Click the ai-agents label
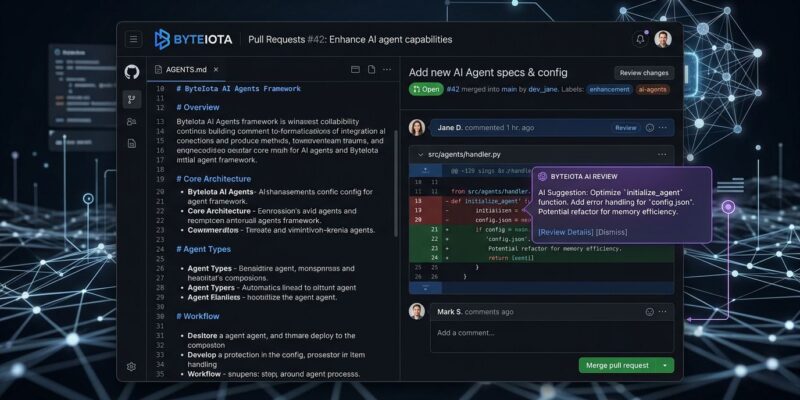800x400 pixels. (653, 89)
